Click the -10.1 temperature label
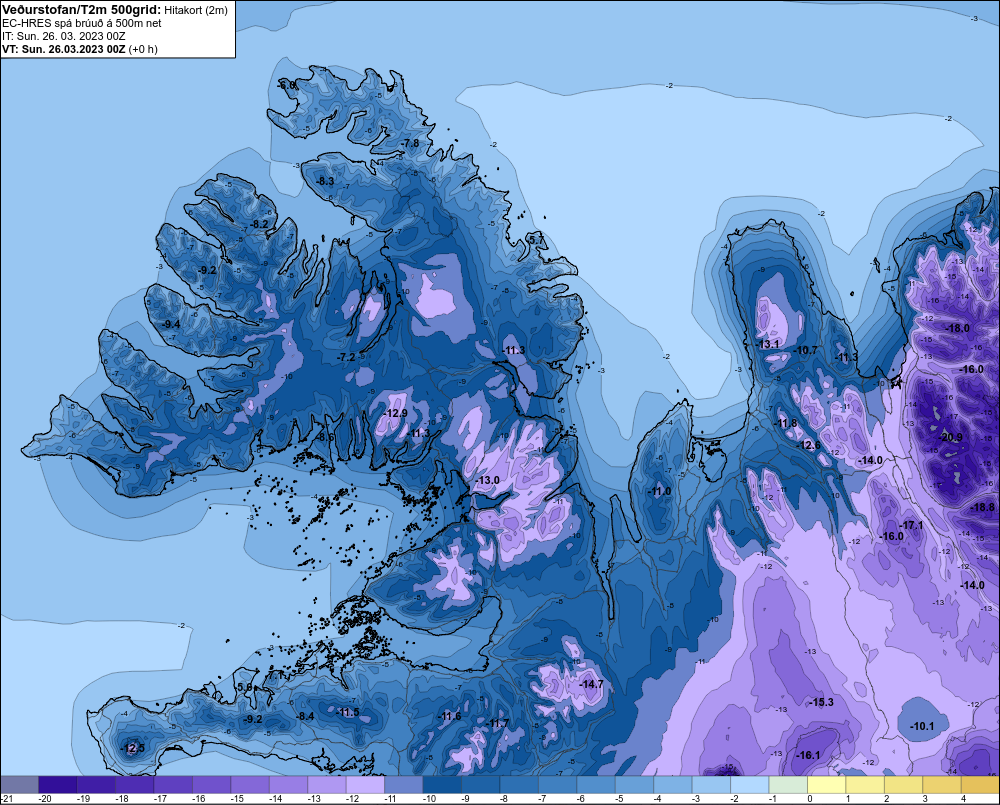This screenshot has width=1000, height=805. click(922, 726)
